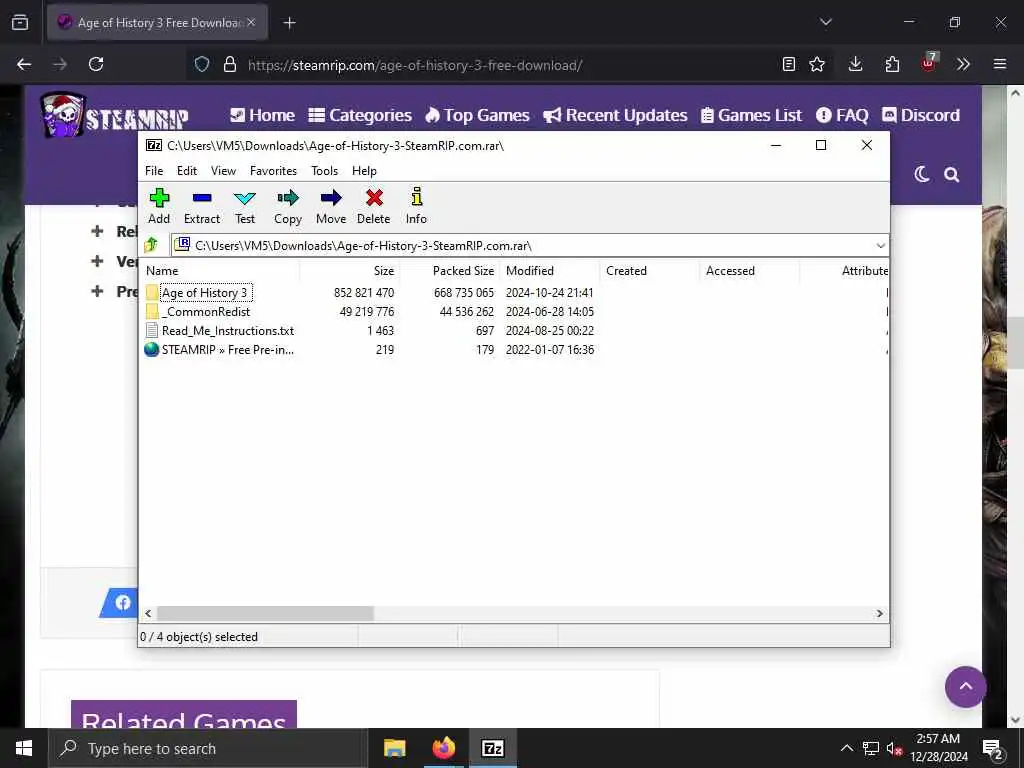Click the Firefox URL address bar

(509, 65)
